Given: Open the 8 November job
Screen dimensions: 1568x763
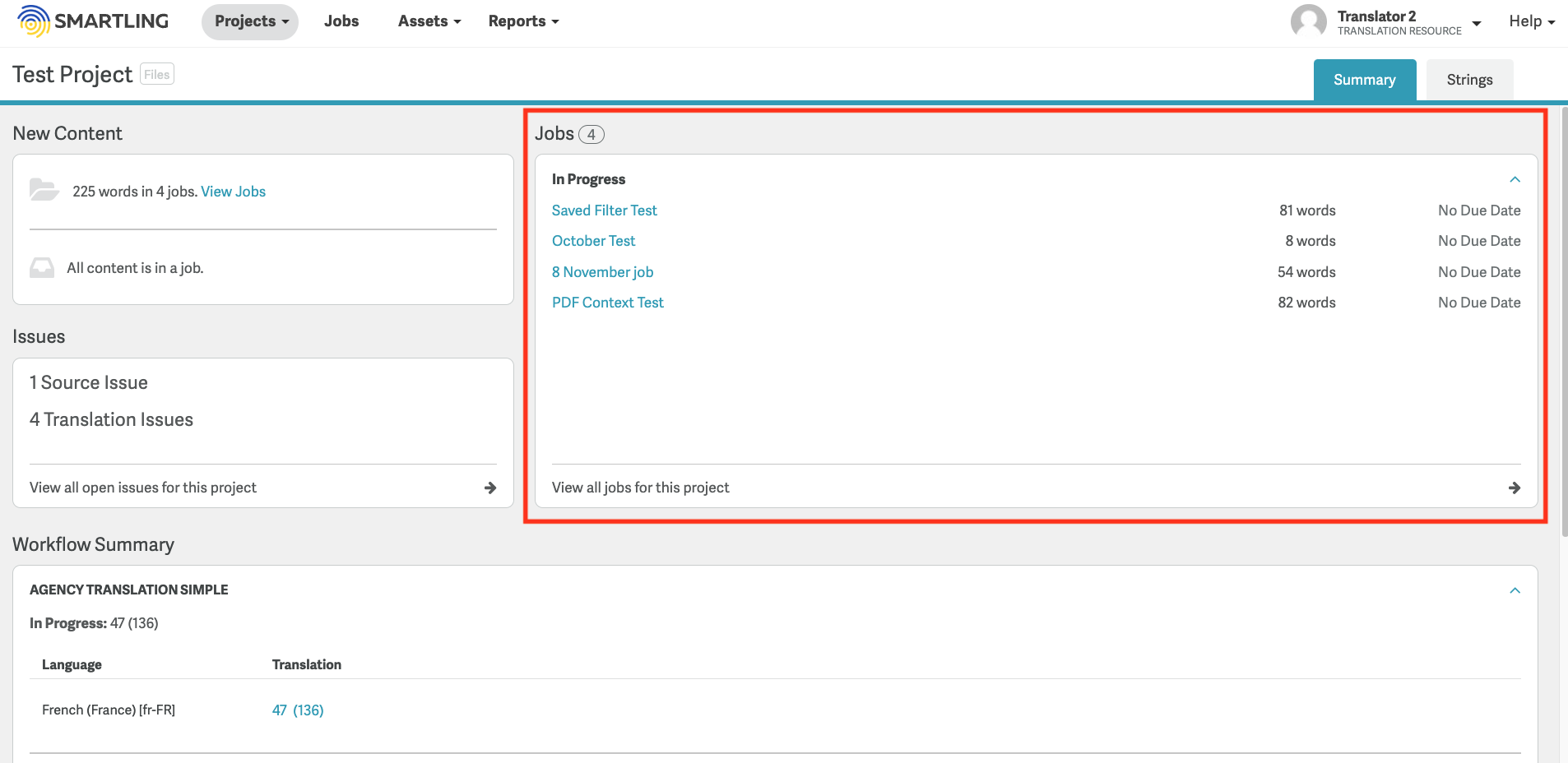Looking at the screenshot, I should coord(603,272).
